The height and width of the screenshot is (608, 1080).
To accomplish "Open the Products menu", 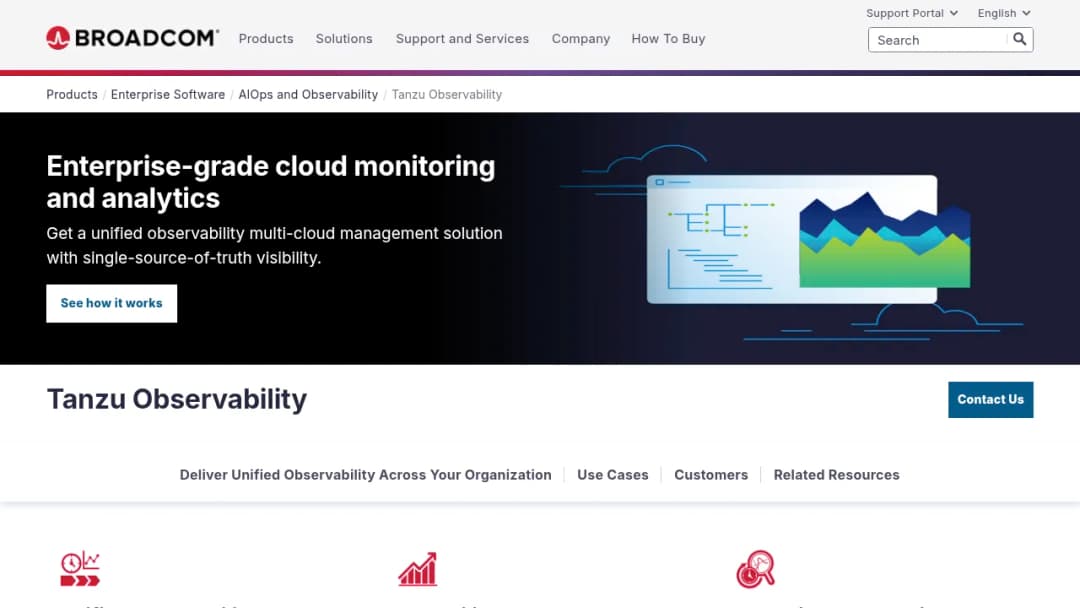I will click(x=266, y=39).
